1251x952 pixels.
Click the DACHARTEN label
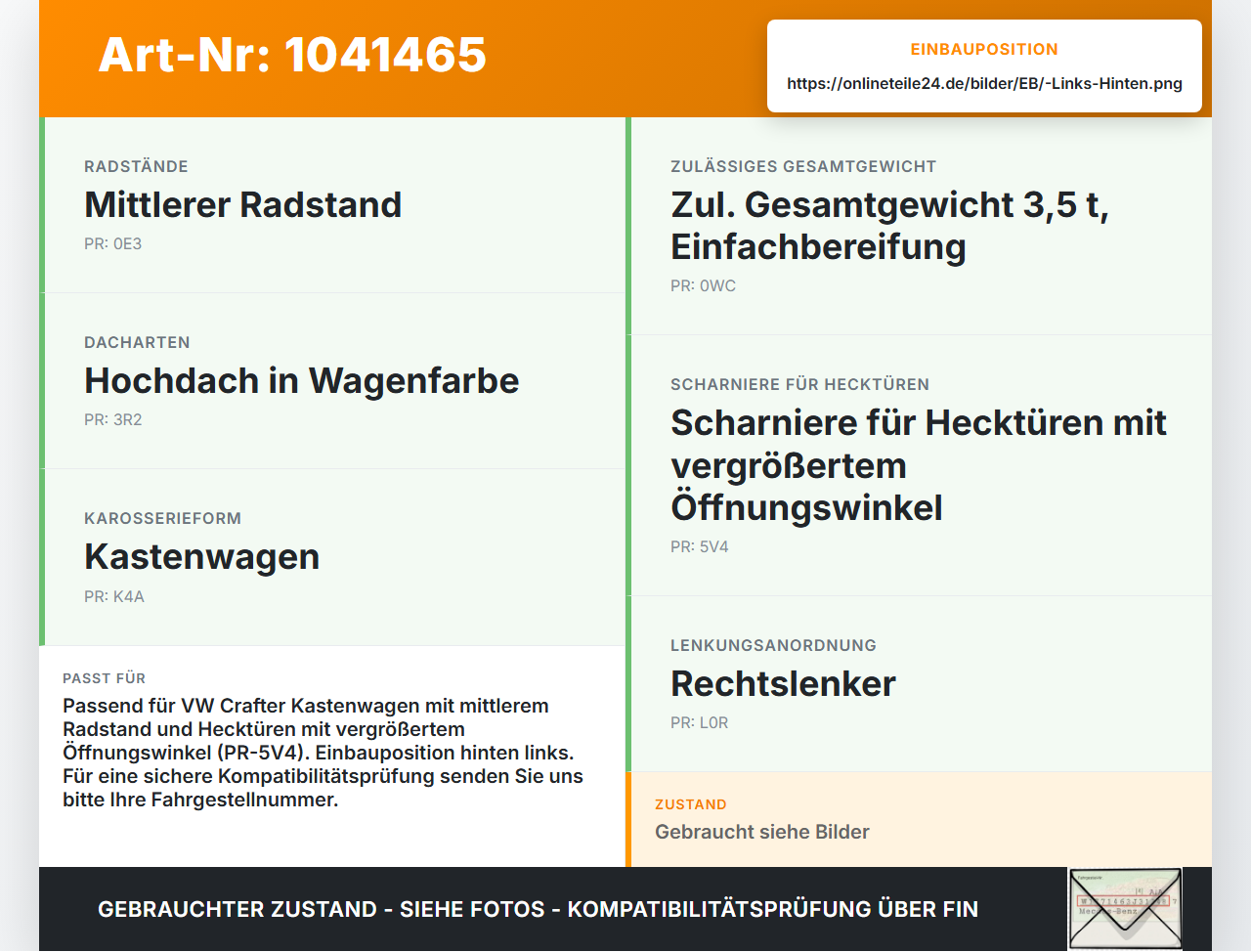(x=137, y=342)
